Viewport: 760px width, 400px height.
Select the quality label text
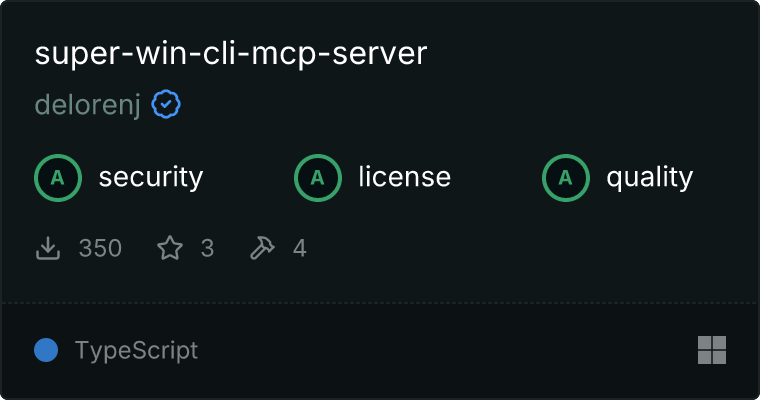click(x=649, y=178)
